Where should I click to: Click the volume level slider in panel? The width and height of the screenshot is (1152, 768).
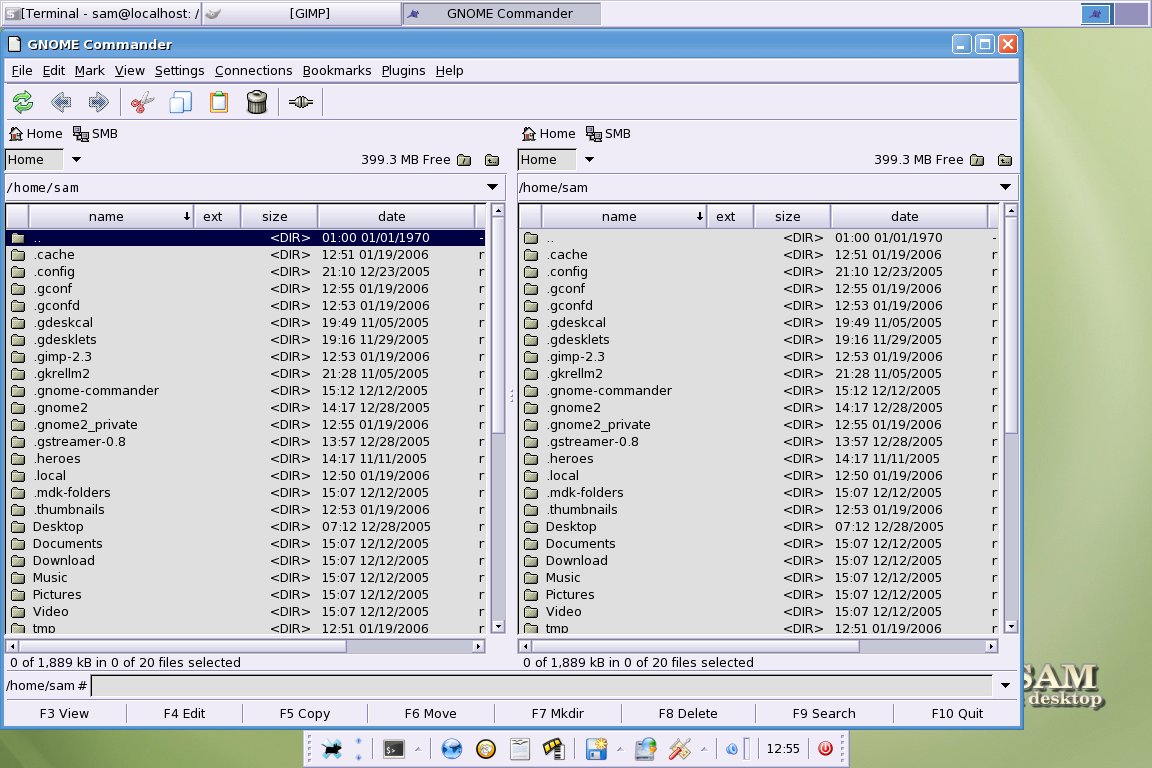coord(747,749)
